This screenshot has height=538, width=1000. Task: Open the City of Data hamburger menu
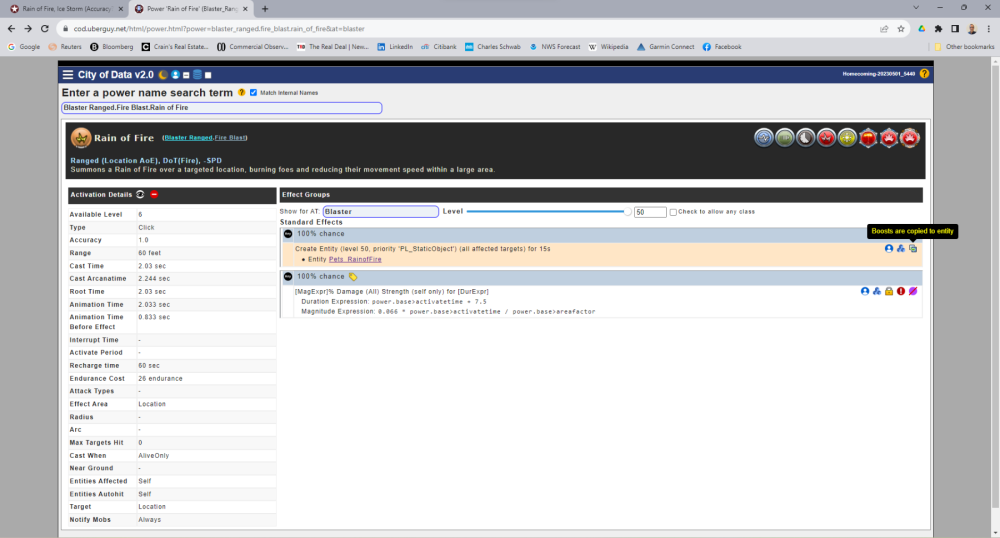(68, 75)
